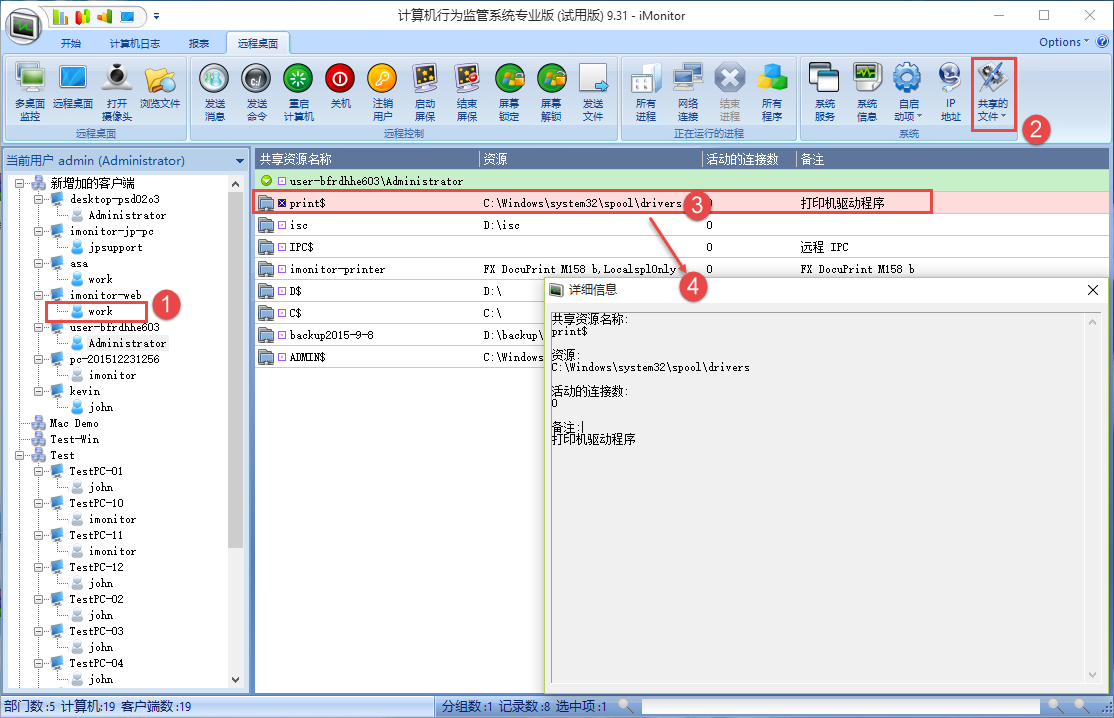
Task: Click the status bar search field
Action: coord(840,707)
